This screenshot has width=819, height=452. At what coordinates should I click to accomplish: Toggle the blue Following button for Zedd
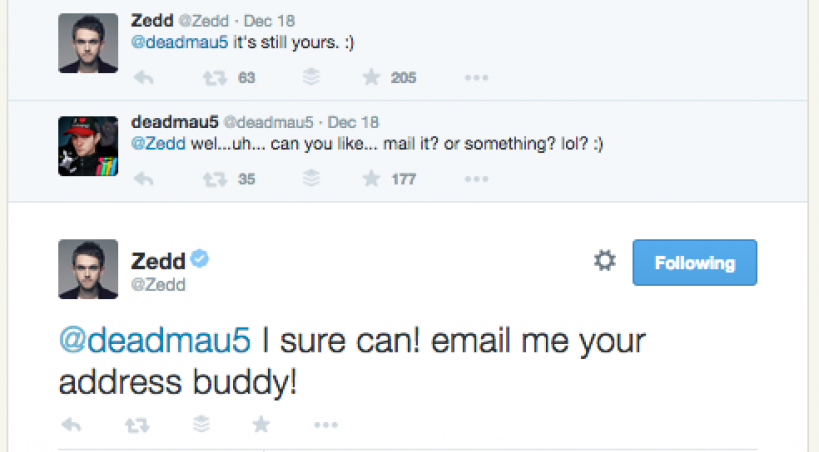pyautogui.click(x=694, y=264)
